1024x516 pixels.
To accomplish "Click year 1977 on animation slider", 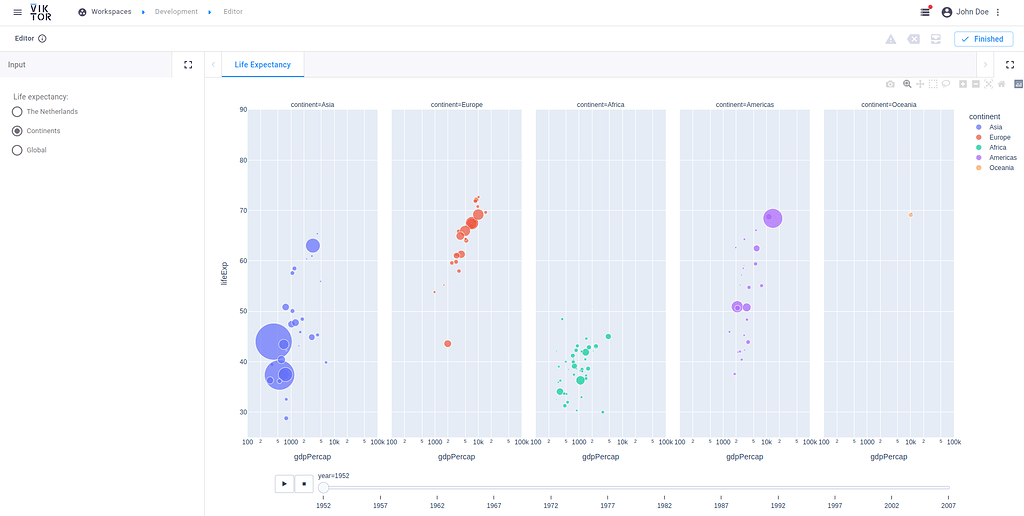I will pyautogui.click(x=607, y=505).
